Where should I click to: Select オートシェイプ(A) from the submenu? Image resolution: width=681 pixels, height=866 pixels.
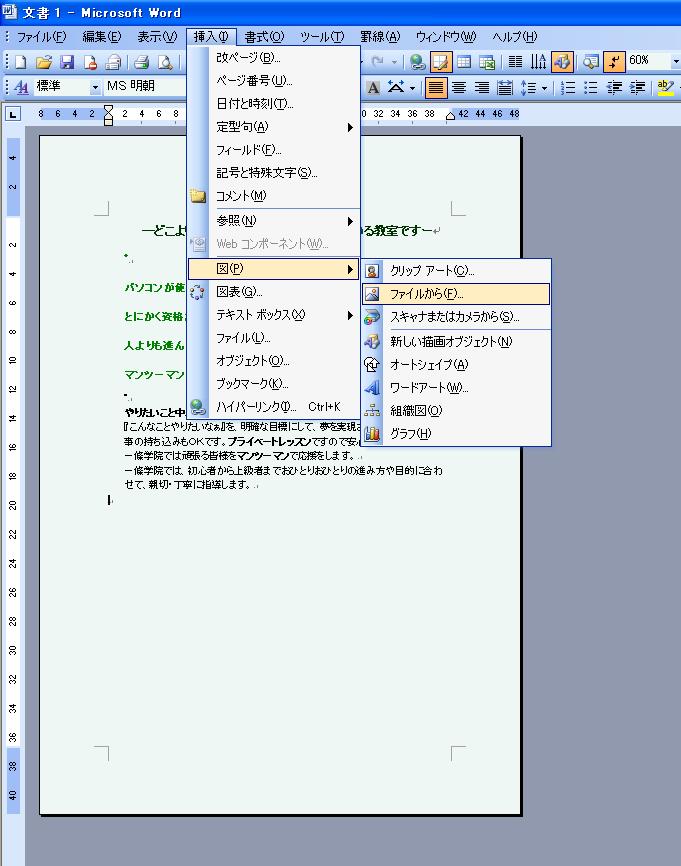pyautogui.click(x=456, y=365)
